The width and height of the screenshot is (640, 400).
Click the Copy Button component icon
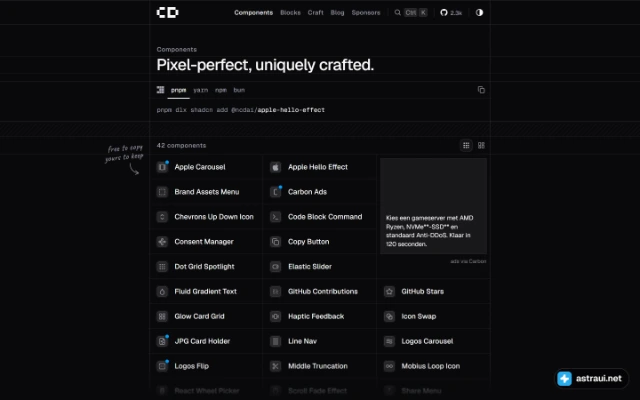point(276,242)
